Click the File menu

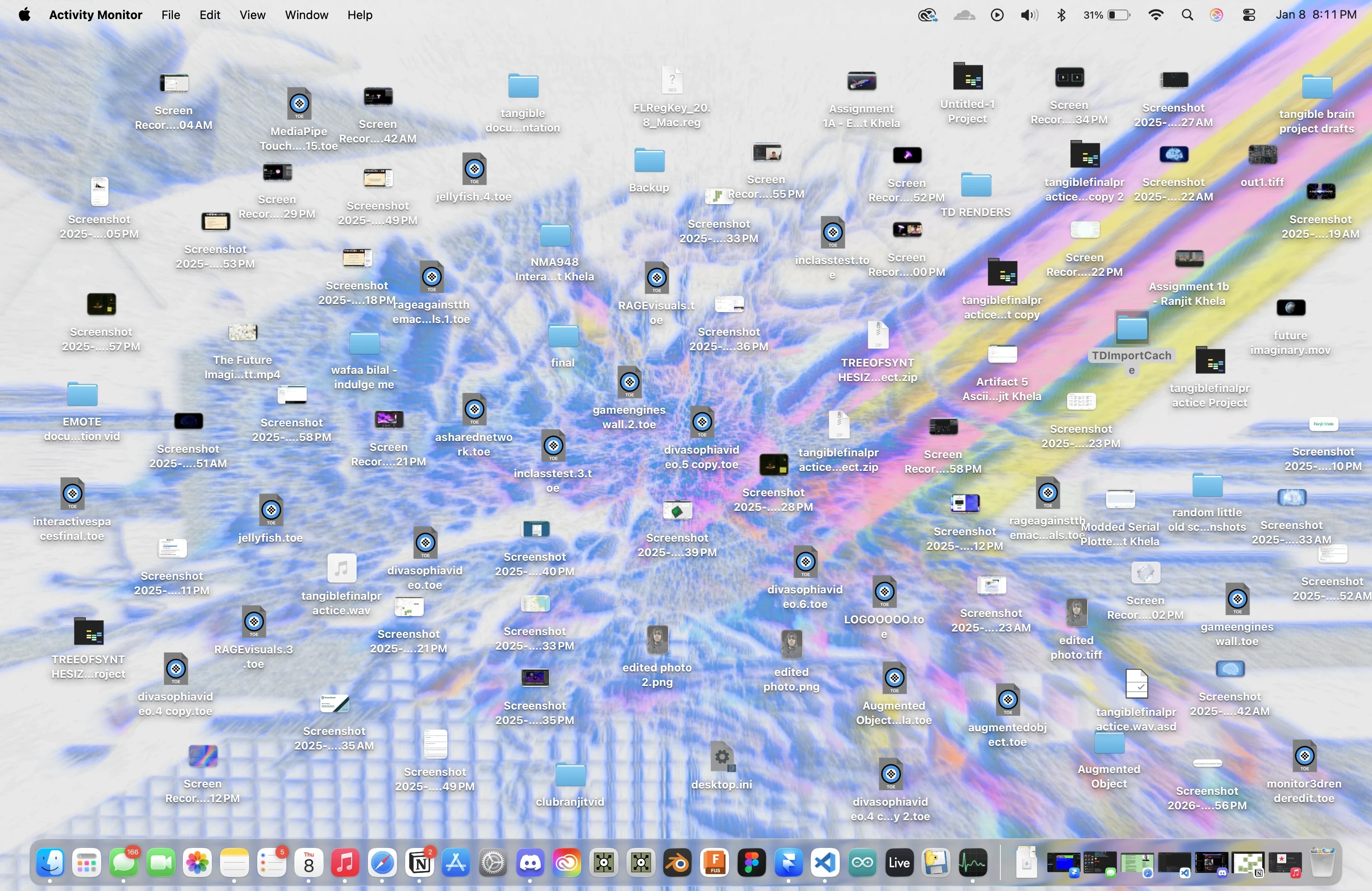(171, 15)
